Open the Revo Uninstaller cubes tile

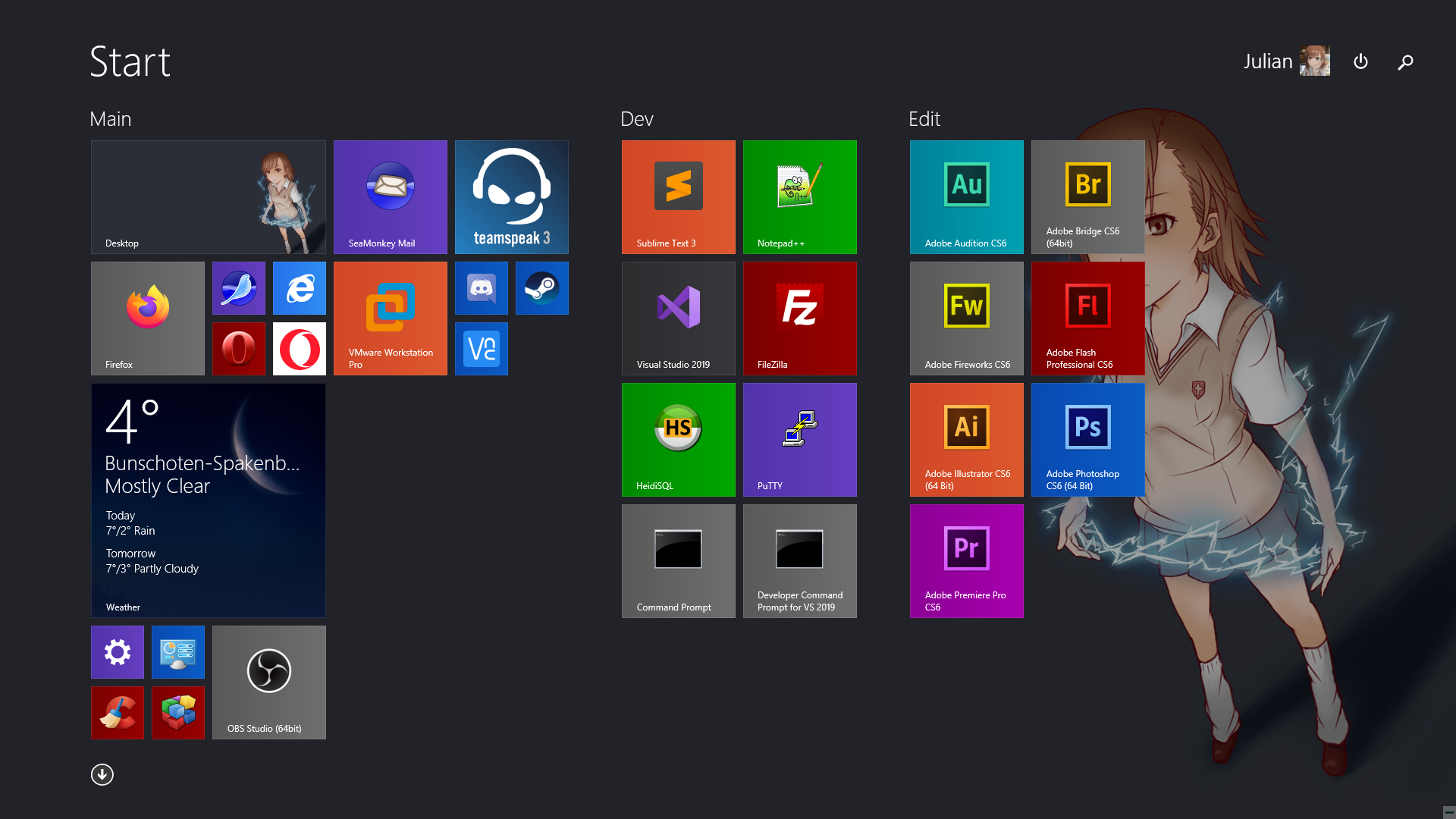178,713
